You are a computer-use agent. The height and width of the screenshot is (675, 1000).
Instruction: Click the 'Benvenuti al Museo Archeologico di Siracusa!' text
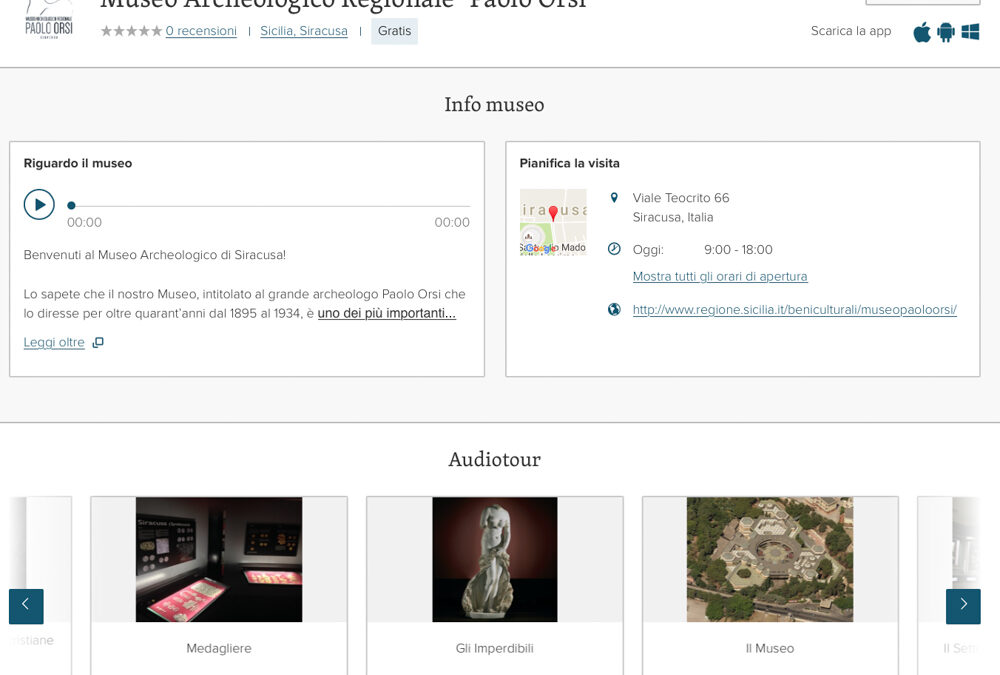point(154,255)
